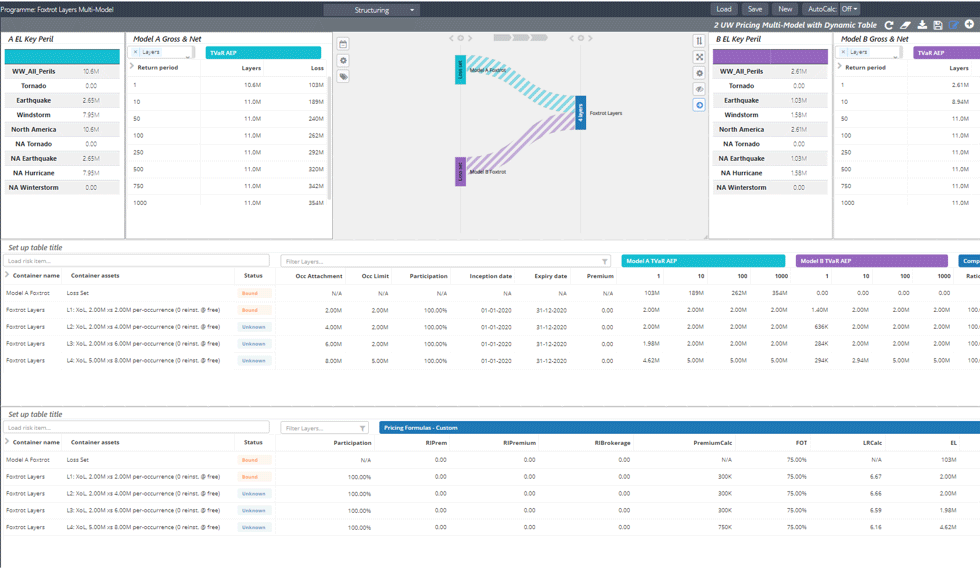
Task: Click the floppy disk save icon
Action: pyautogui.click(x=938, y=25)
